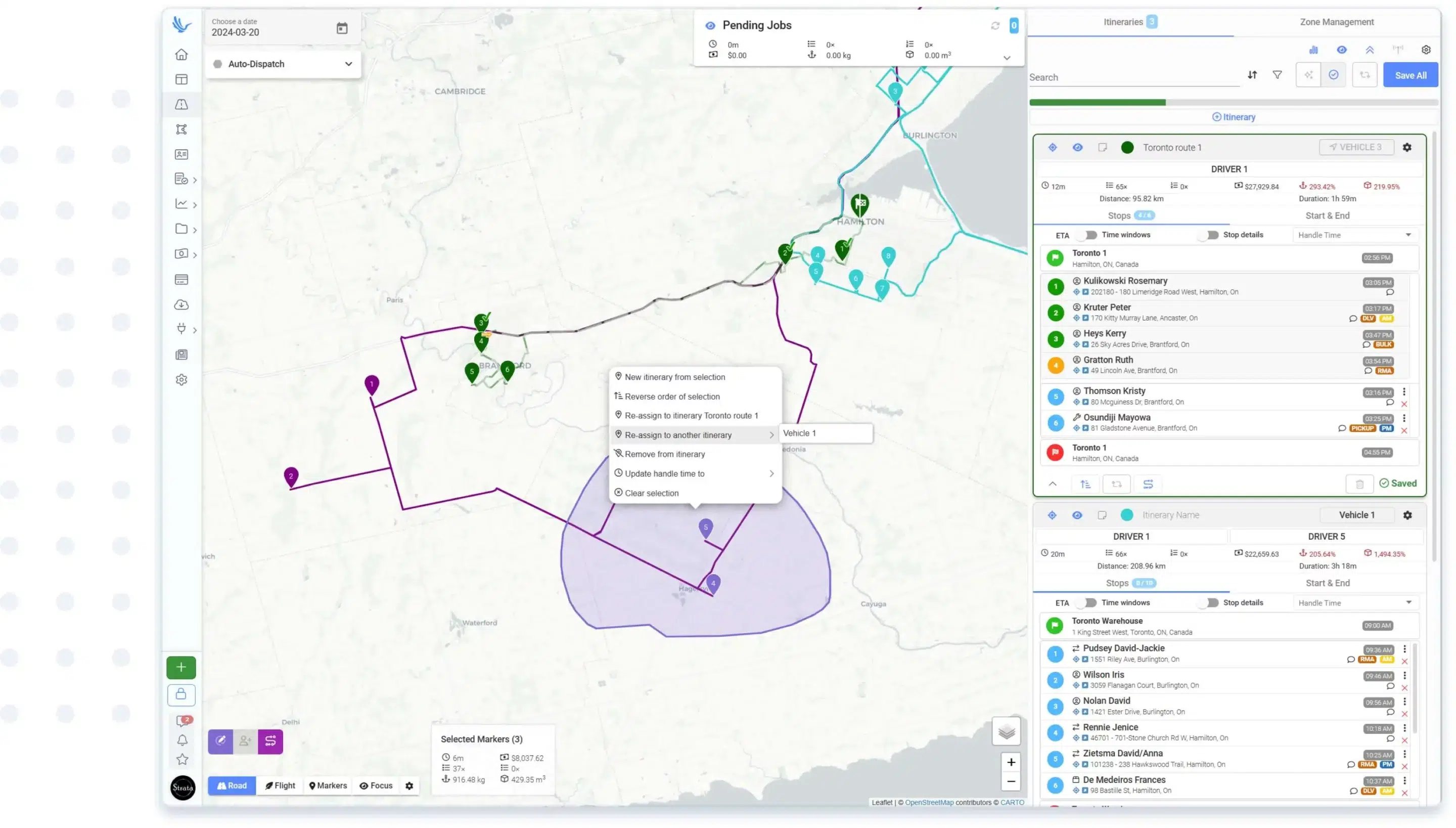Select the lasso selection tool above Road button

tap(220, 741)
